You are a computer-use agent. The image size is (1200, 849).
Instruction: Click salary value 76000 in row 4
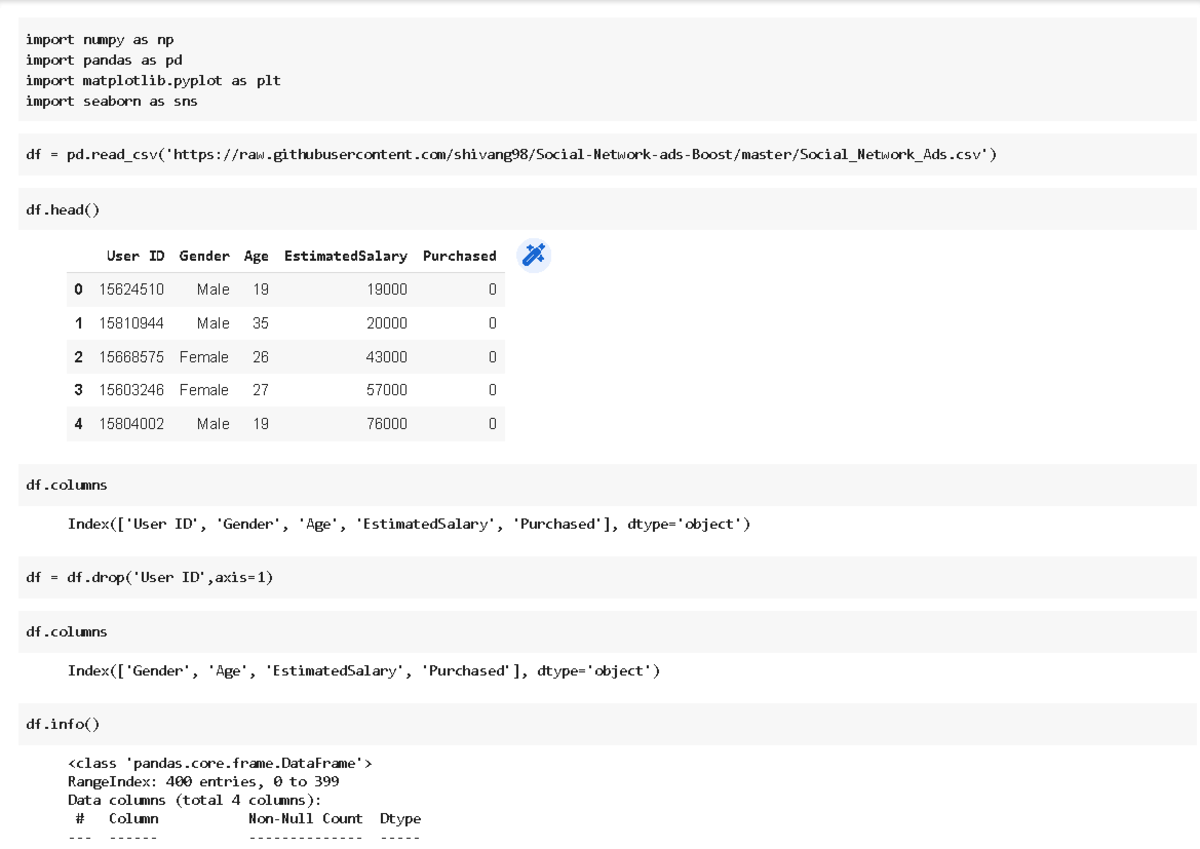click(x=387, y=423)
